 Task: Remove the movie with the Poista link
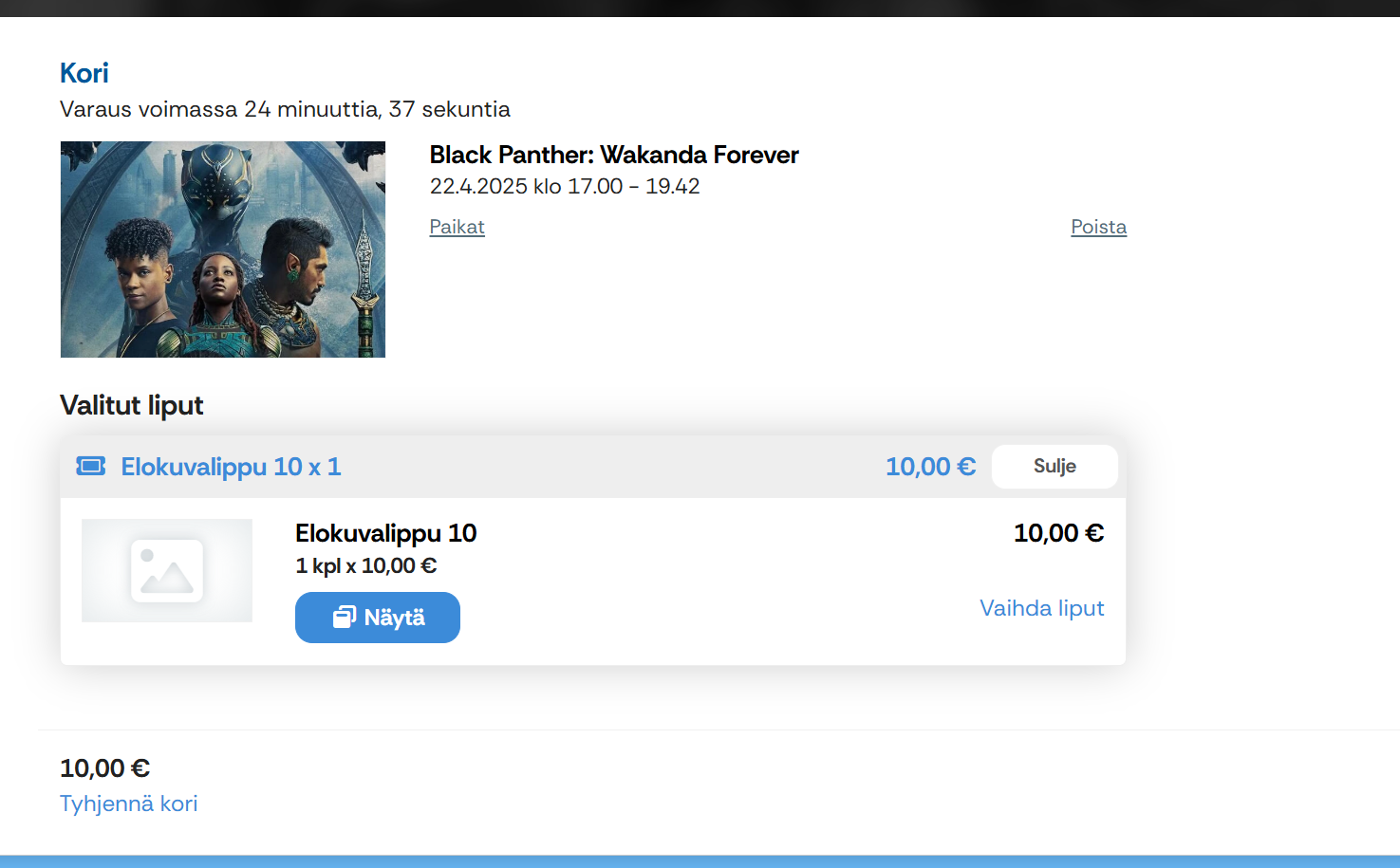(x=1098, y=227)
